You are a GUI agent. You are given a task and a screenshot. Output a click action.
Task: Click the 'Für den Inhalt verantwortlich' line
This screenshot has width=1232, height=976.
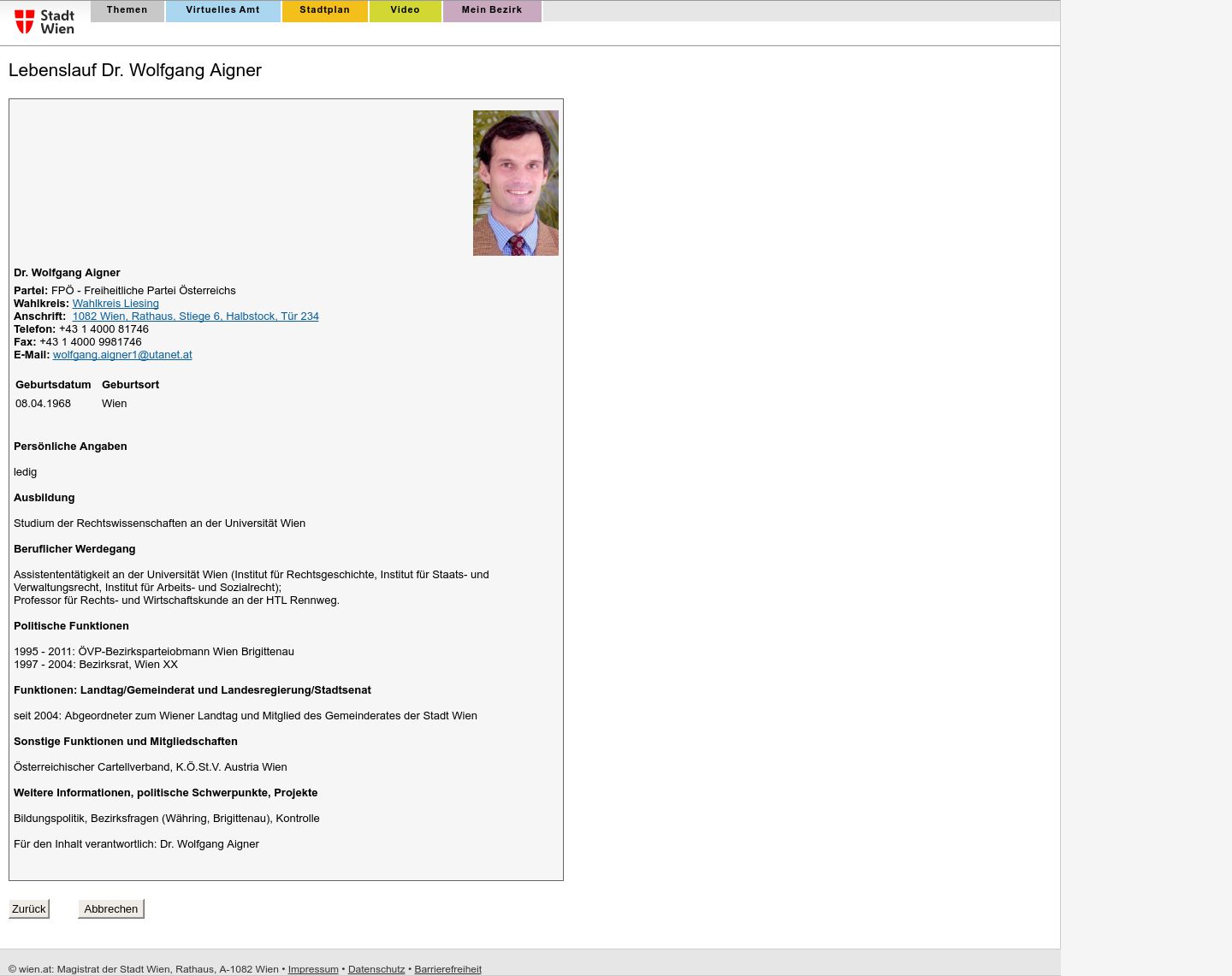[136, 844]
